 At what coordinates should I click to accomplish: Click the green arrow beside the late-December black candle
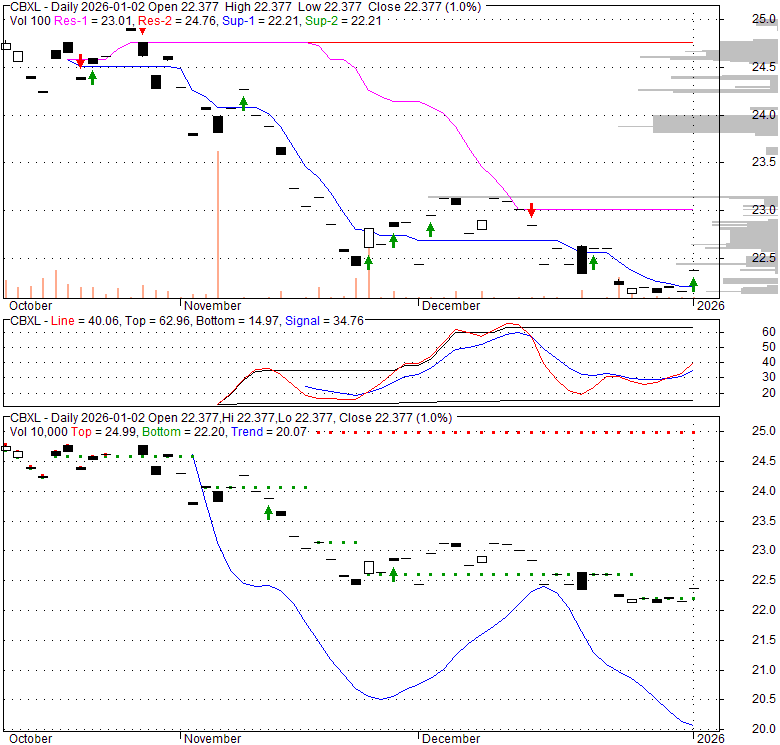(593, 263)
